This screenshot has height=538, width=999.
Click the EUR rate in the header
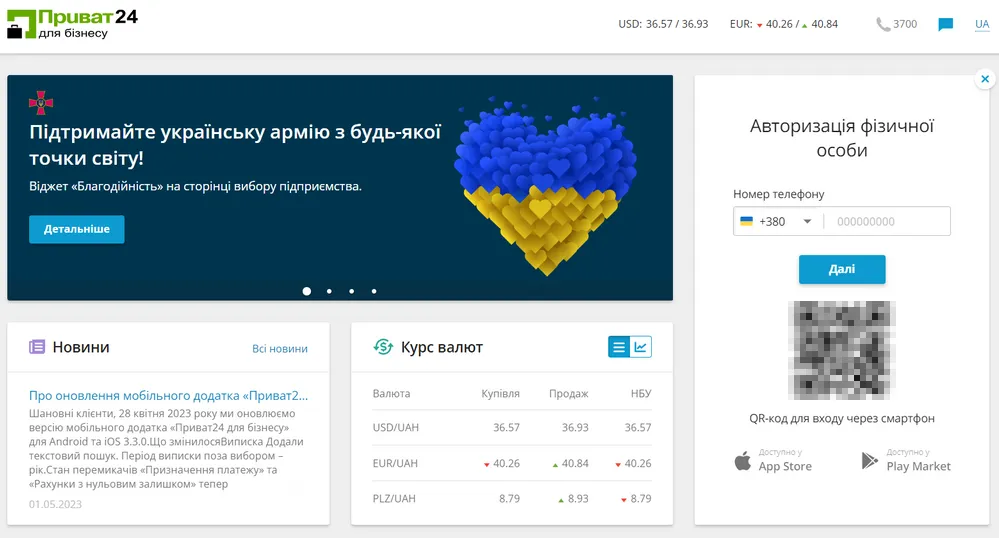tap(784, 24)
